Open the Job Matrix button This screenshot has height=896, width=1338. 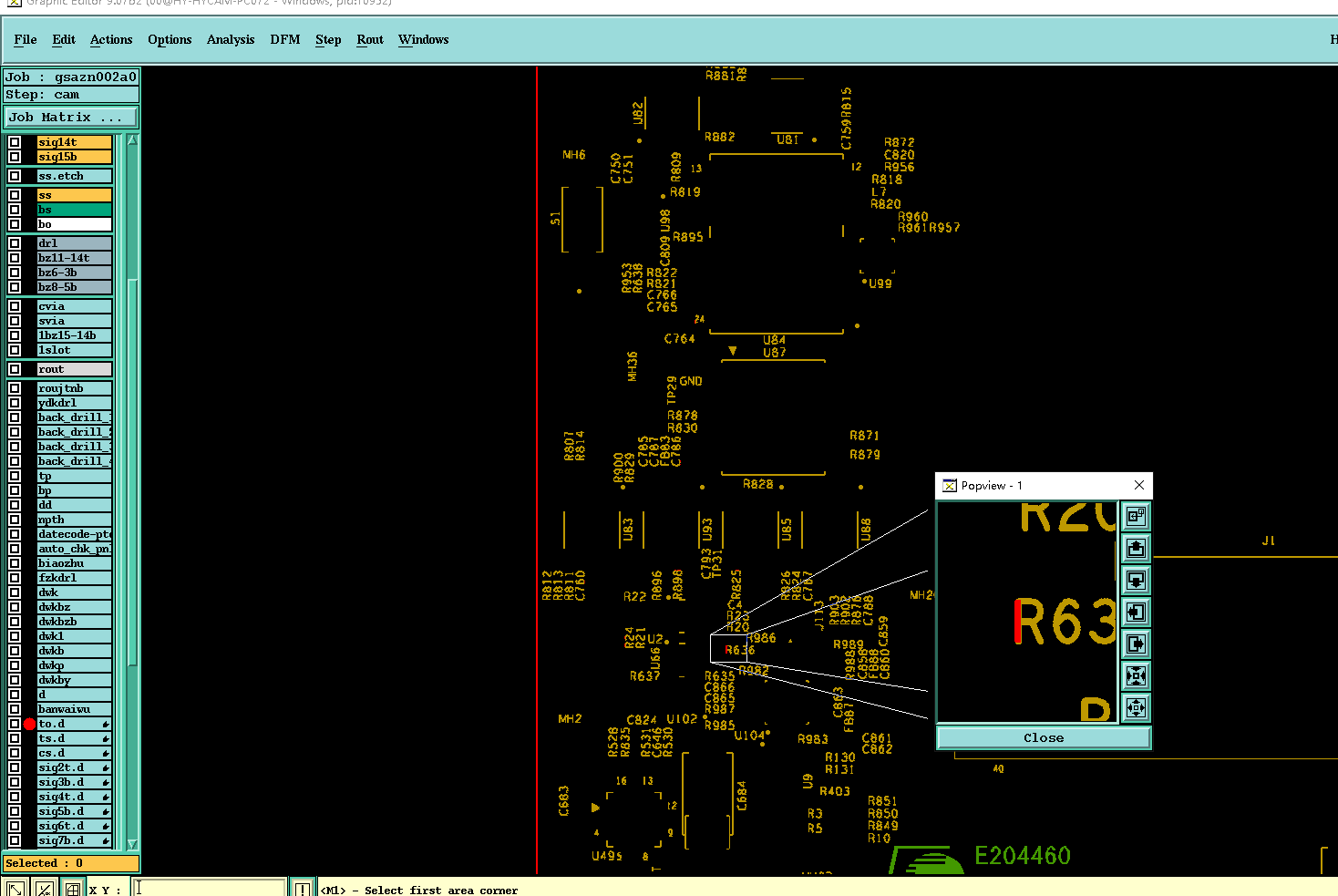71,117
